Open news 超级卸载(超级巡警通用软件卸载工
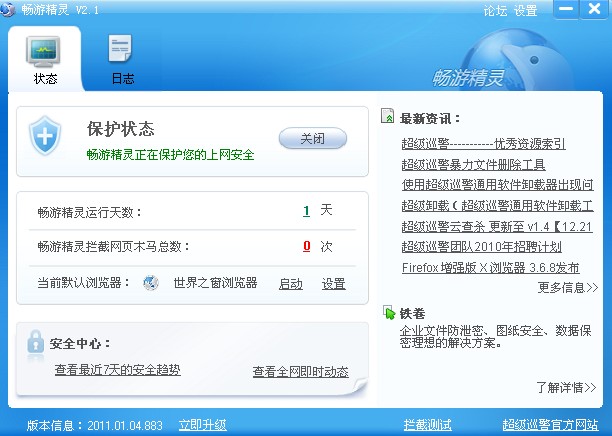 tap(498, 205)
